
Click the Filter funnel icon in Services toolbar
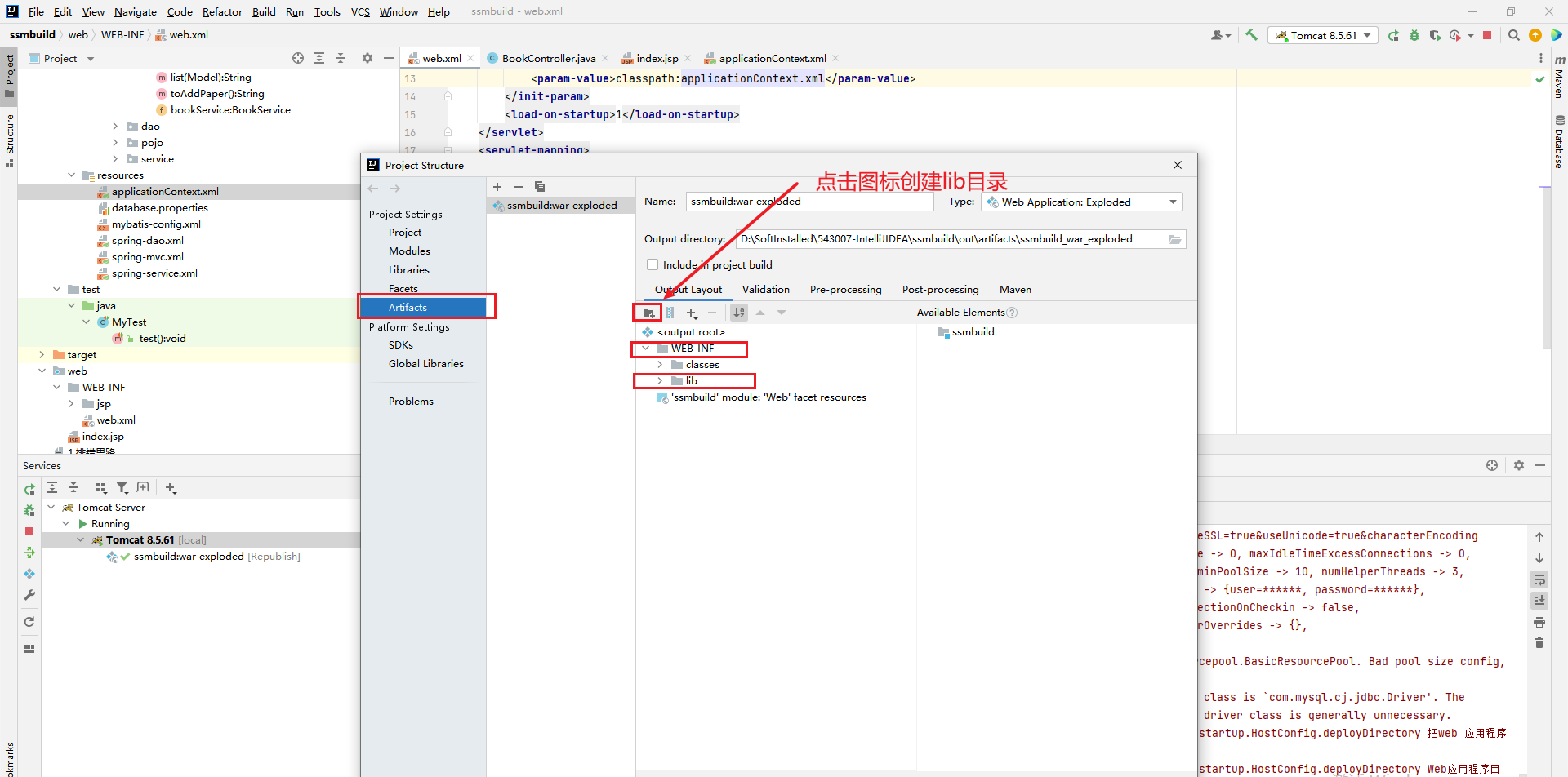pos(122,487)
